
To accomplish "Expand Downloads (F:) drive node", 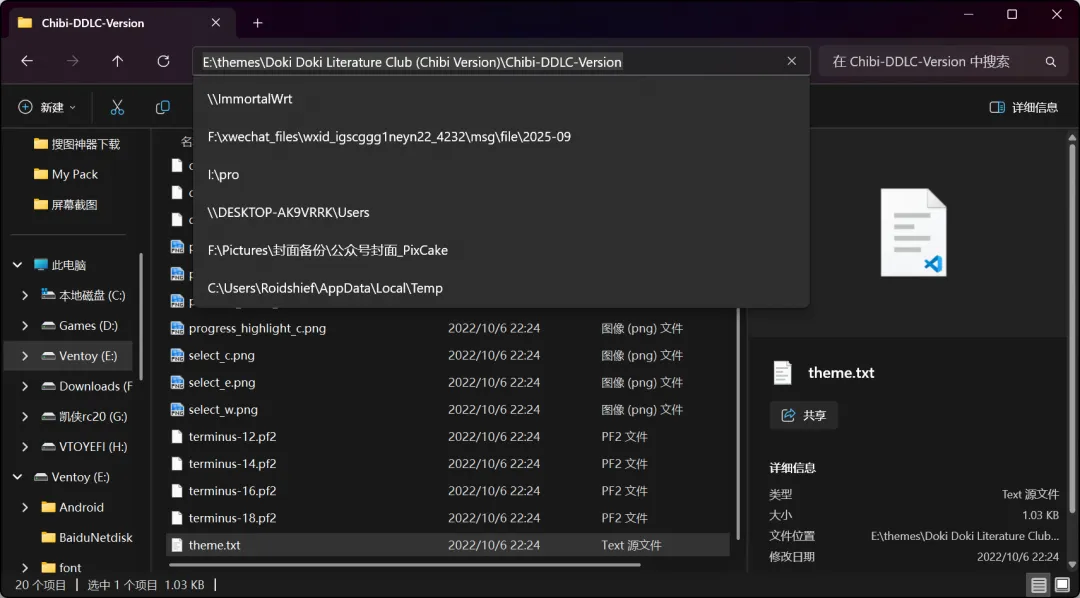I will 25,386.
